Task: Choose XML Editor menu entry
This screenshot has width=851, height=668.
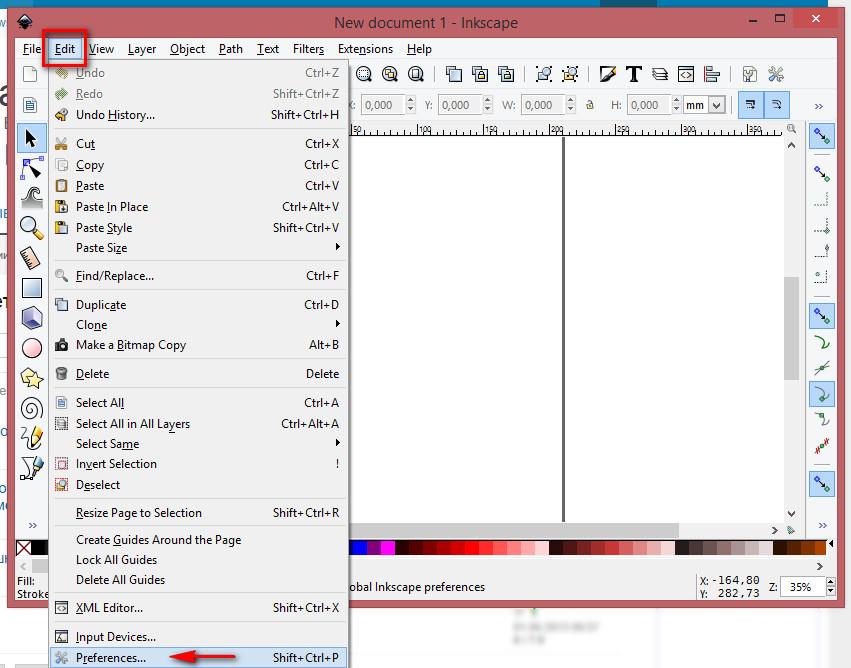Action: click(x=198, y=608)
